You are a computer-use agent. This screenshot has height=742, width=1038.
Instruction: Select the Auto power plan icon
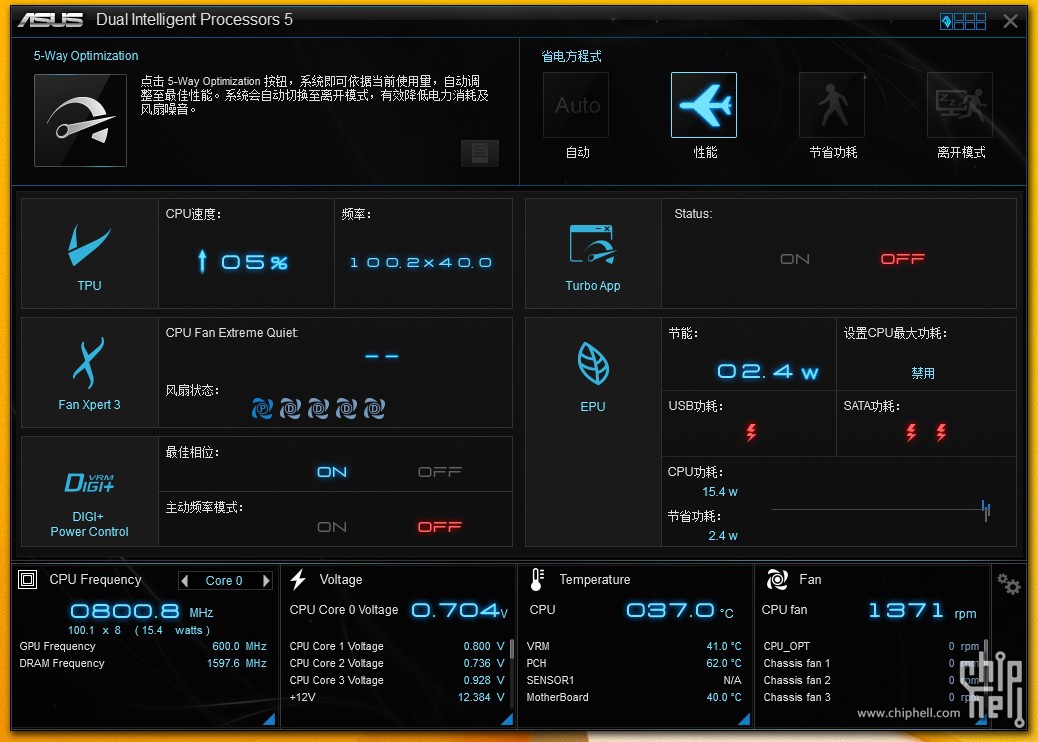[x=576, y=105]
